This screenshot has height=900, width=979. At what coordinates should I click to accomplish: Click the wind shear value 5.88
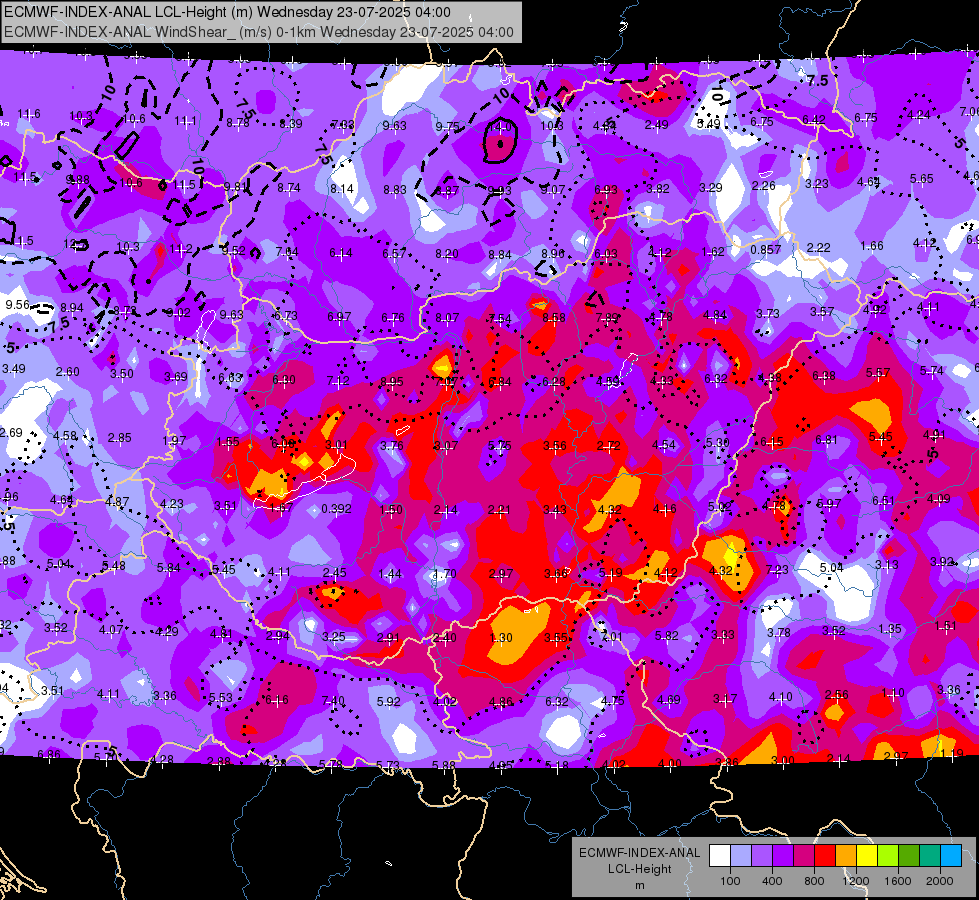coord(443,765)
